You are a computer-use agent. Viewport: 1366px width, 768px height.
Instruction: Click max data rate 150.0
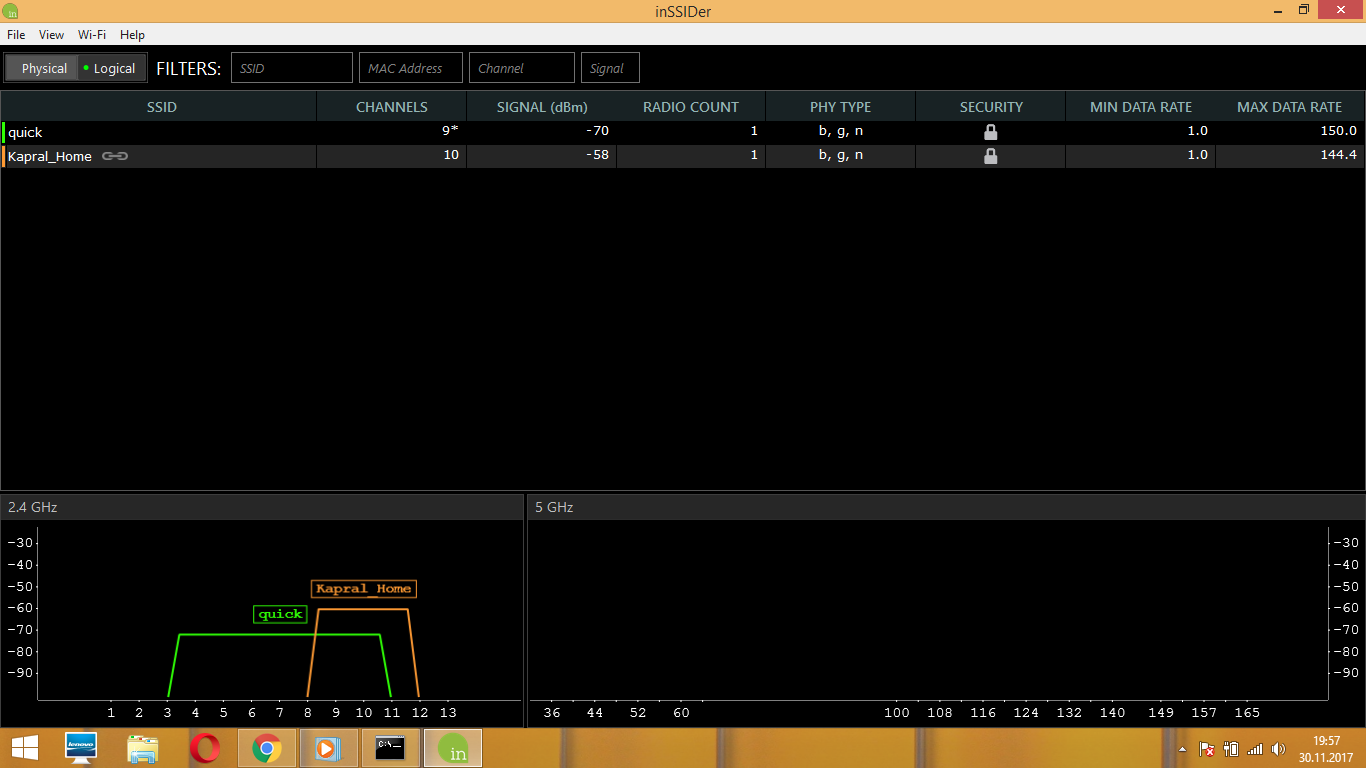coord(1338,131)
